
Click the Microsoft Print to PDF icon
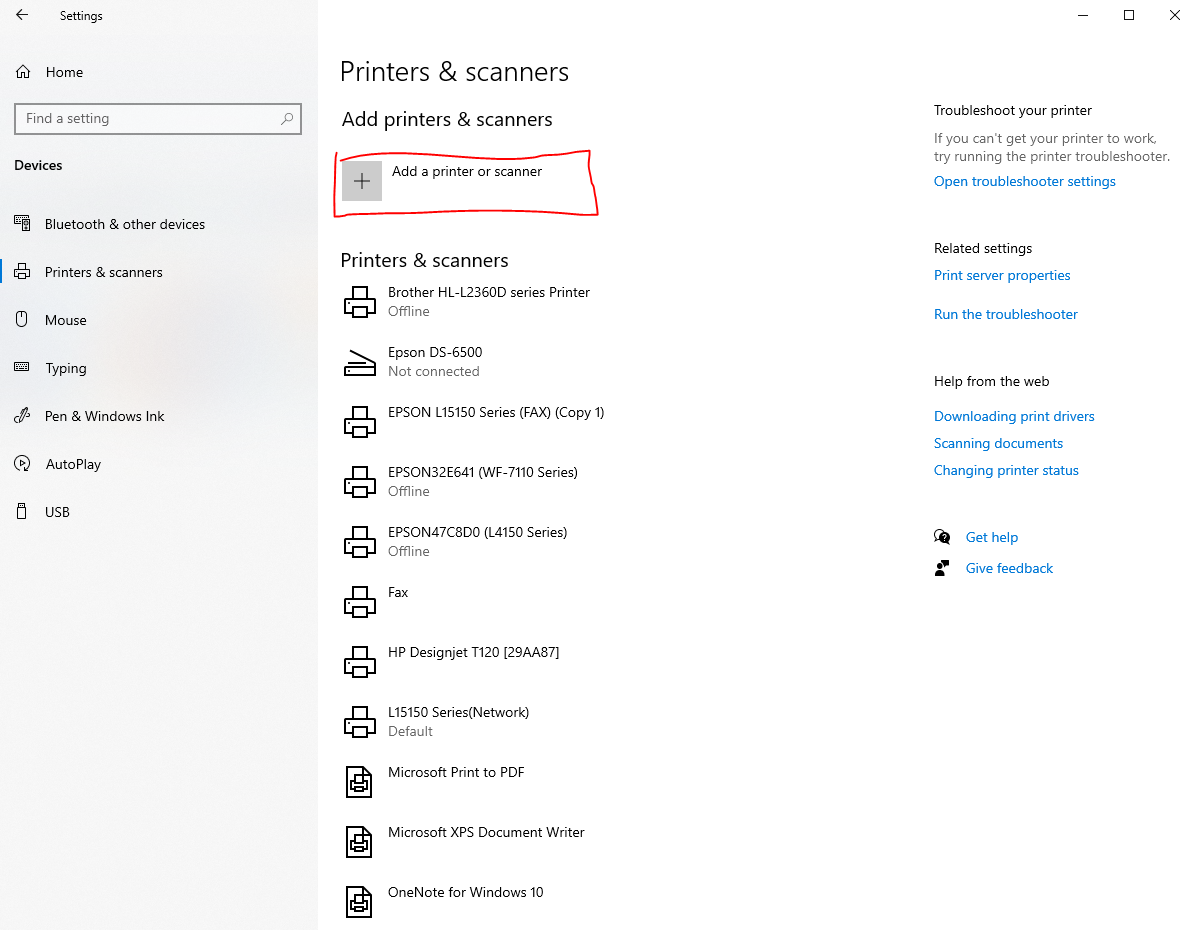(359, 782)
